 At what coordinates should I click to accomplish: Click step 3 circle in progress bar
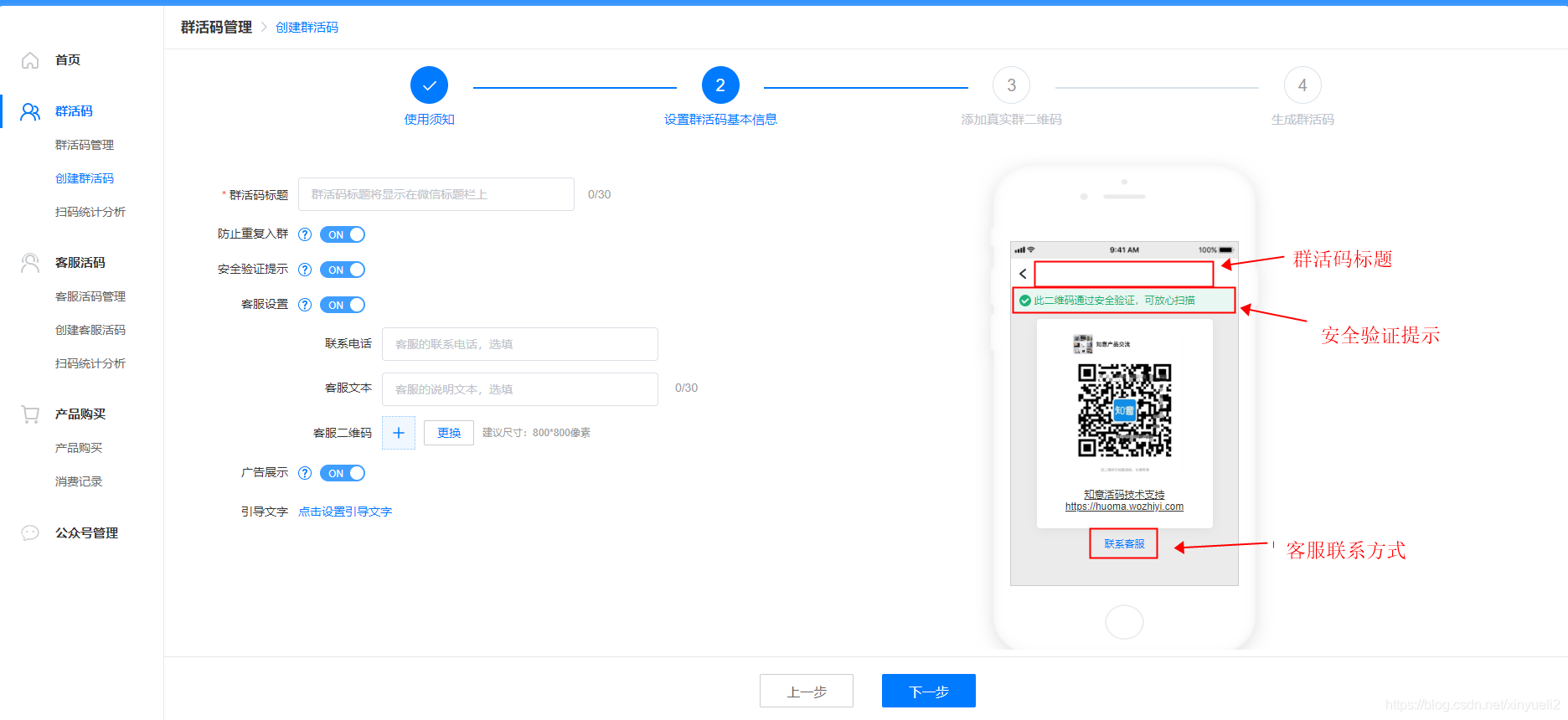point(1011,85)
